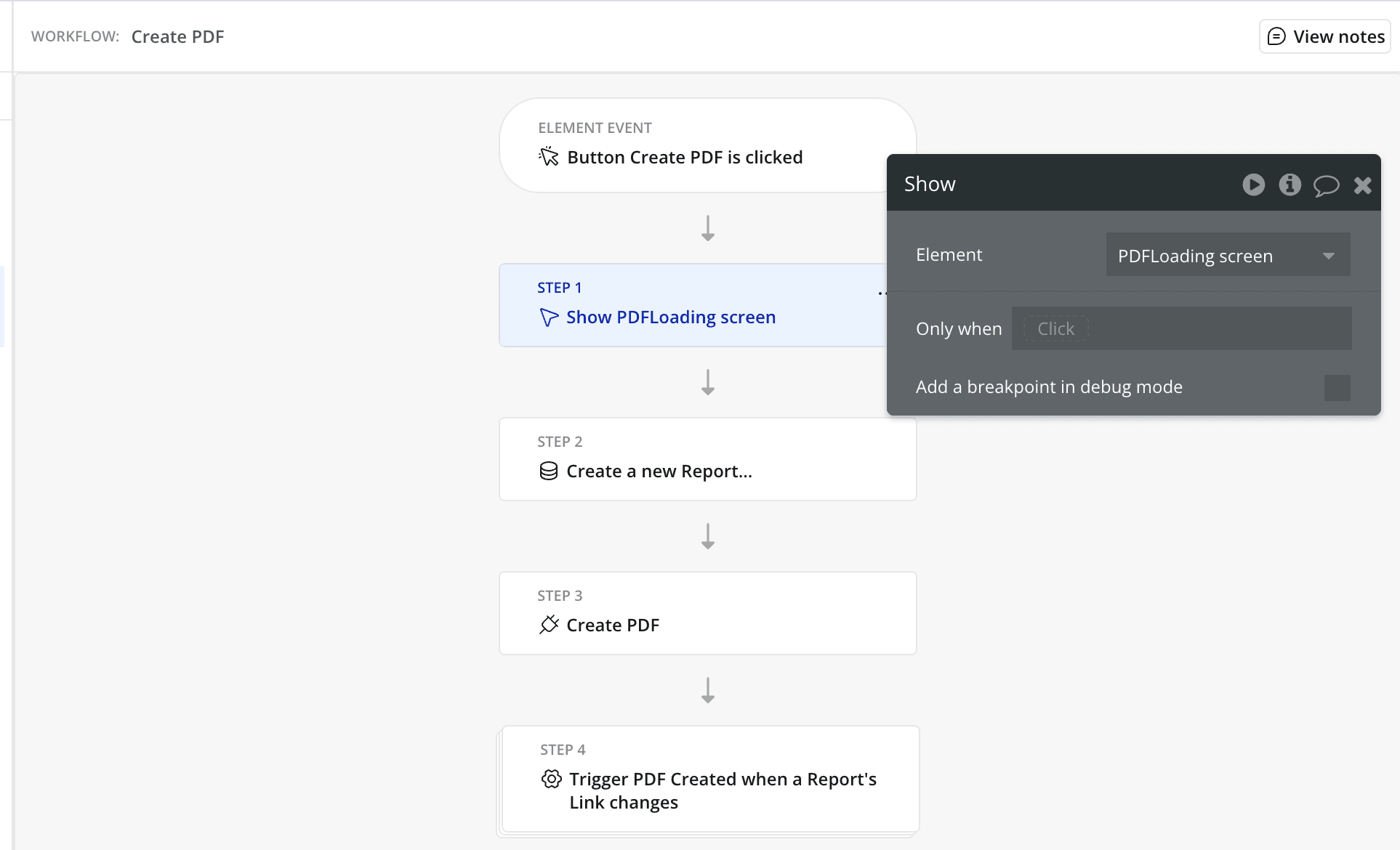Click the comment bubble icon in Show panel
Viewport: 1400px width, 850px height.
pyautogui.click(x=1326, y=185)
